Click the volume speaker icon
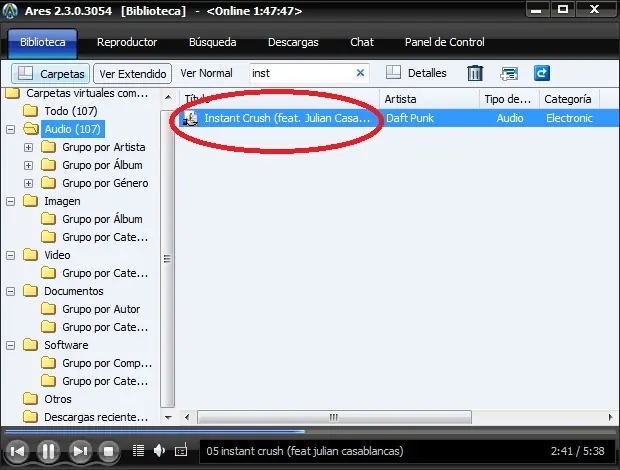 (x=159, y=451)
